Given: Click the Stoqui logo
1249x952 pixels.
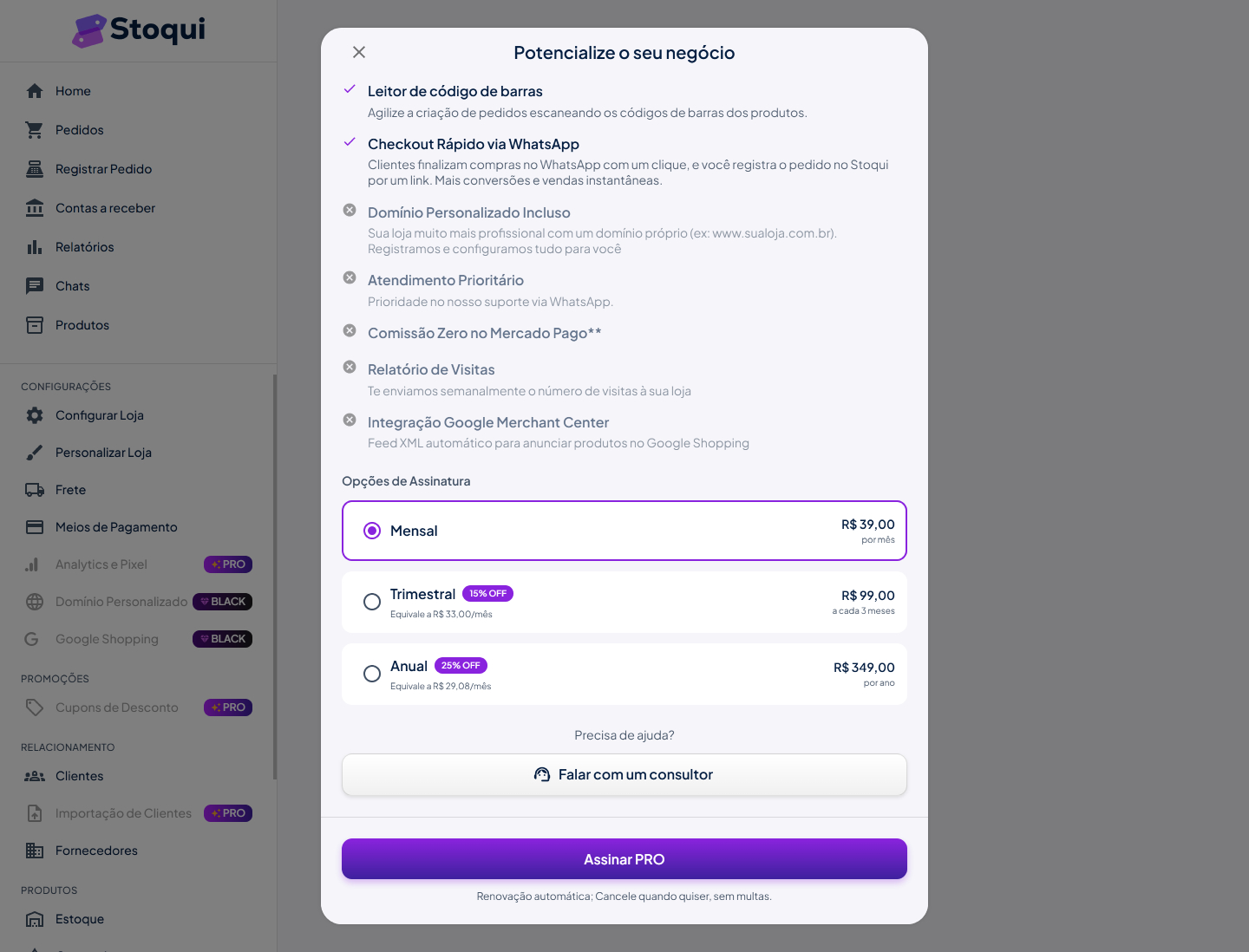Looking at the screenshot, I should click(139, 30).
